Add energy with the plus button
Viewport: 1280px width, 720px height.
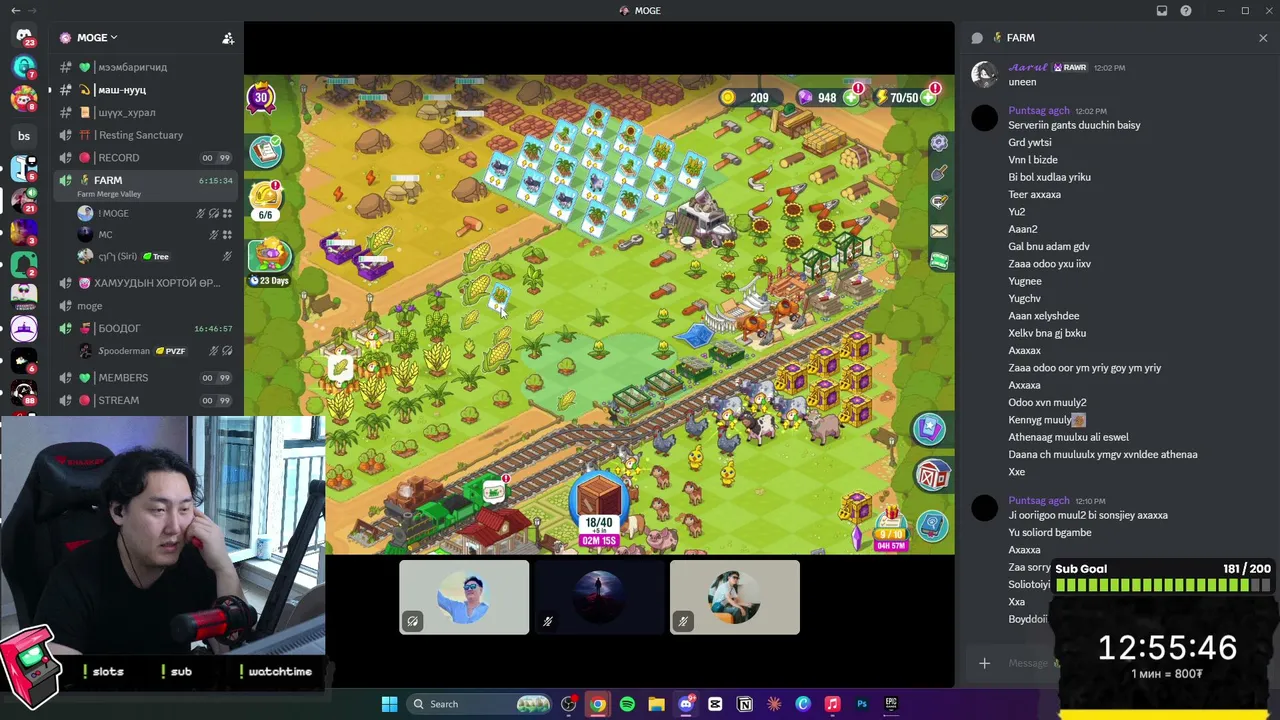click(929, 98)
